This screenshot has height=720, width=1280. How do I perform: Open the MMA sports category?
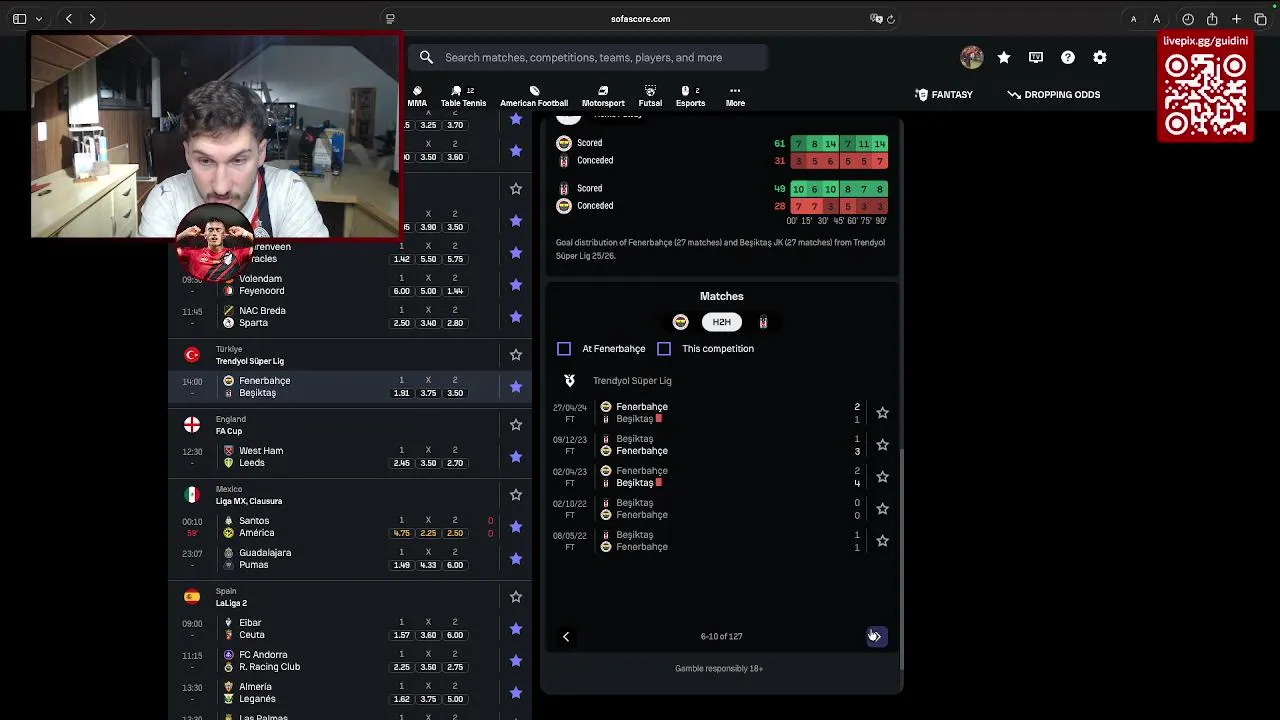pyautogui.click(x=417, y=96)
